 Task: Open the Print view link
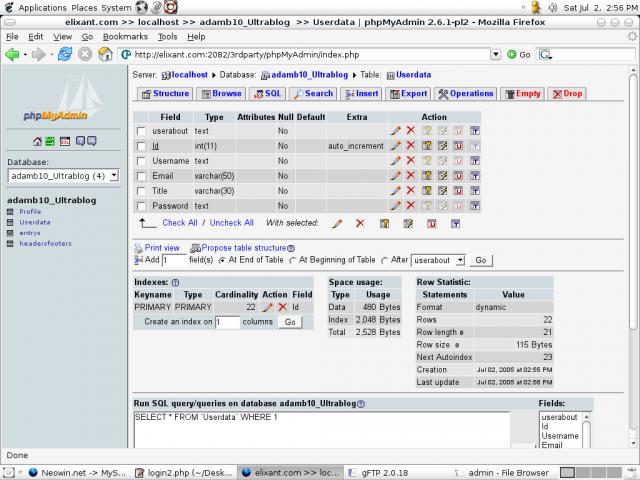(x=162, y=248)
